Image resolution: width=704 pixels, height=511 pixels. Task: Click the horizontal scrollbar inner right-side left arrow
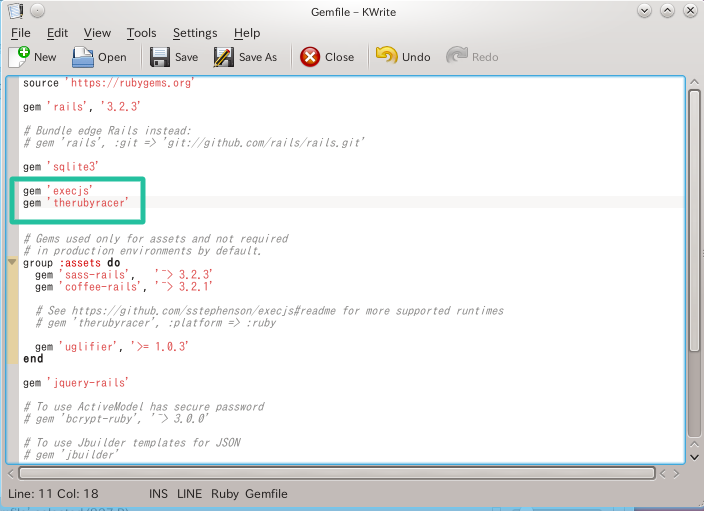pyautogui.click(x=663, y=473)
